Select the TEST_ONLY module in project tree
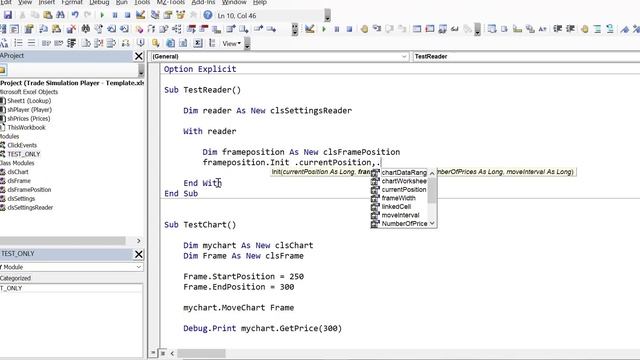This screenshot has height=360, width=640. (x=24, y=154)
